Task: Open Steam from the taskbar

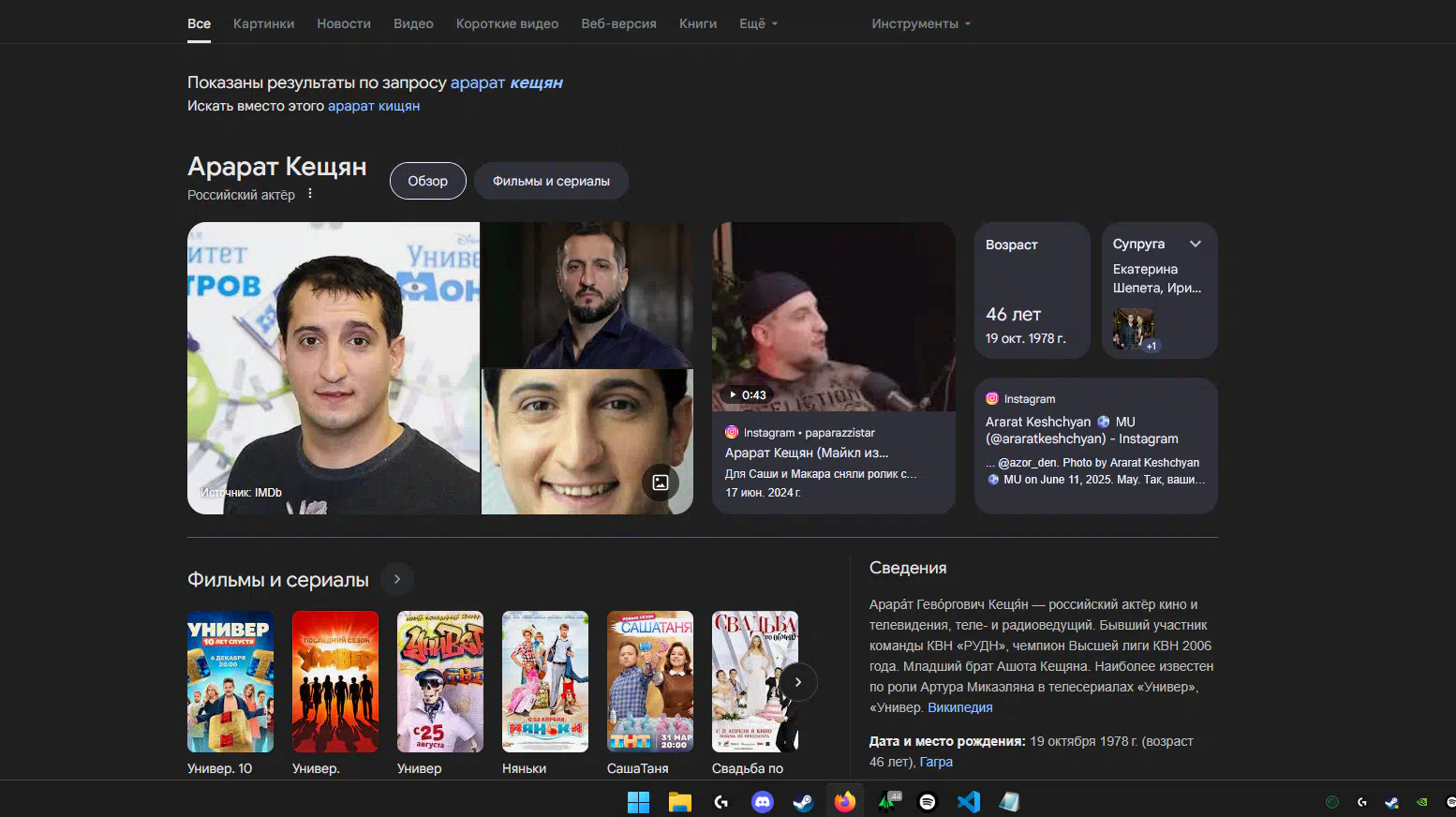Action: [803, 802]
